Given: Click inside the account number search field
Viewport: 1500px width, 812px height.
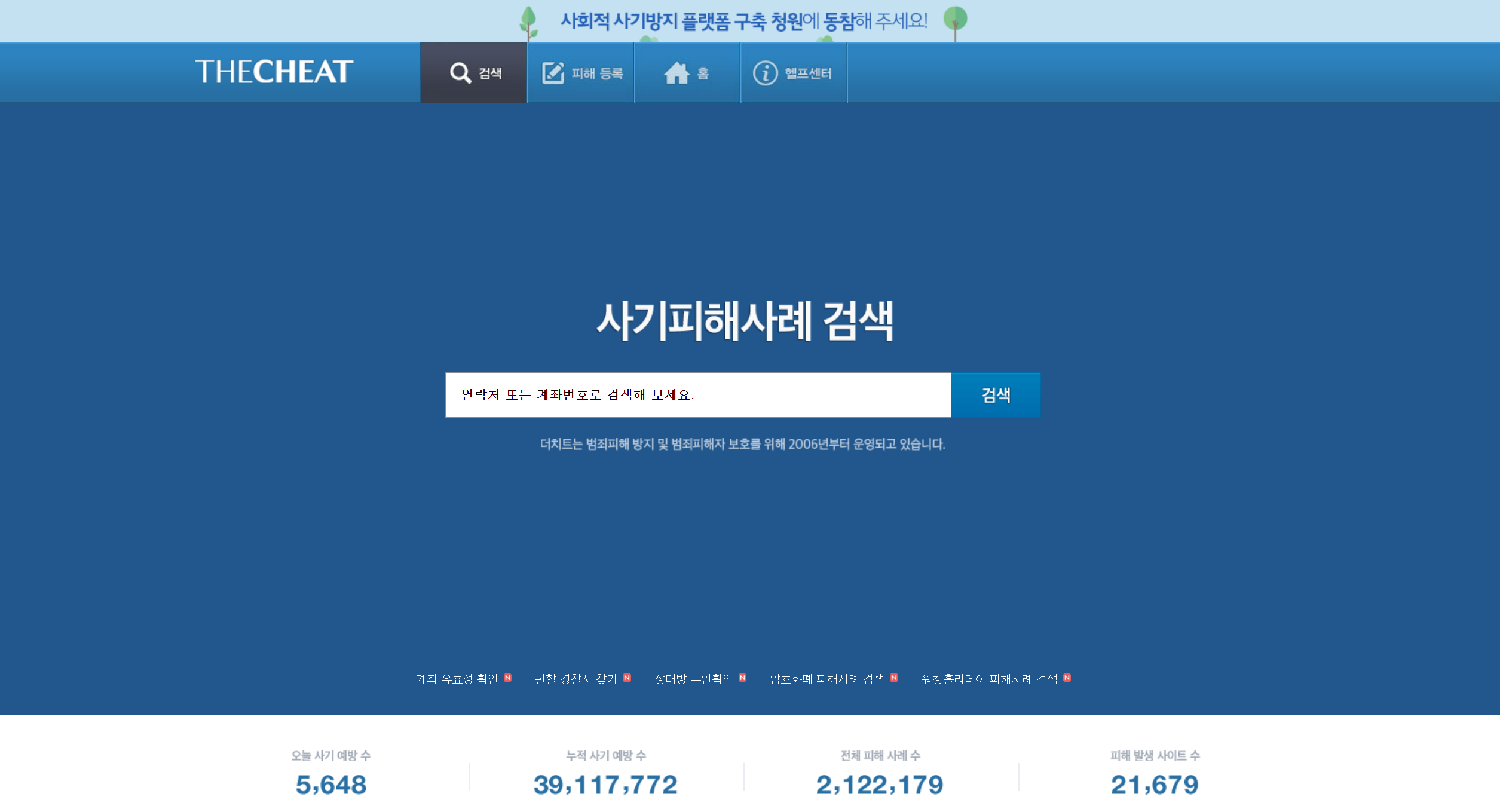Looking at the screenshot, I should point(687,395).
